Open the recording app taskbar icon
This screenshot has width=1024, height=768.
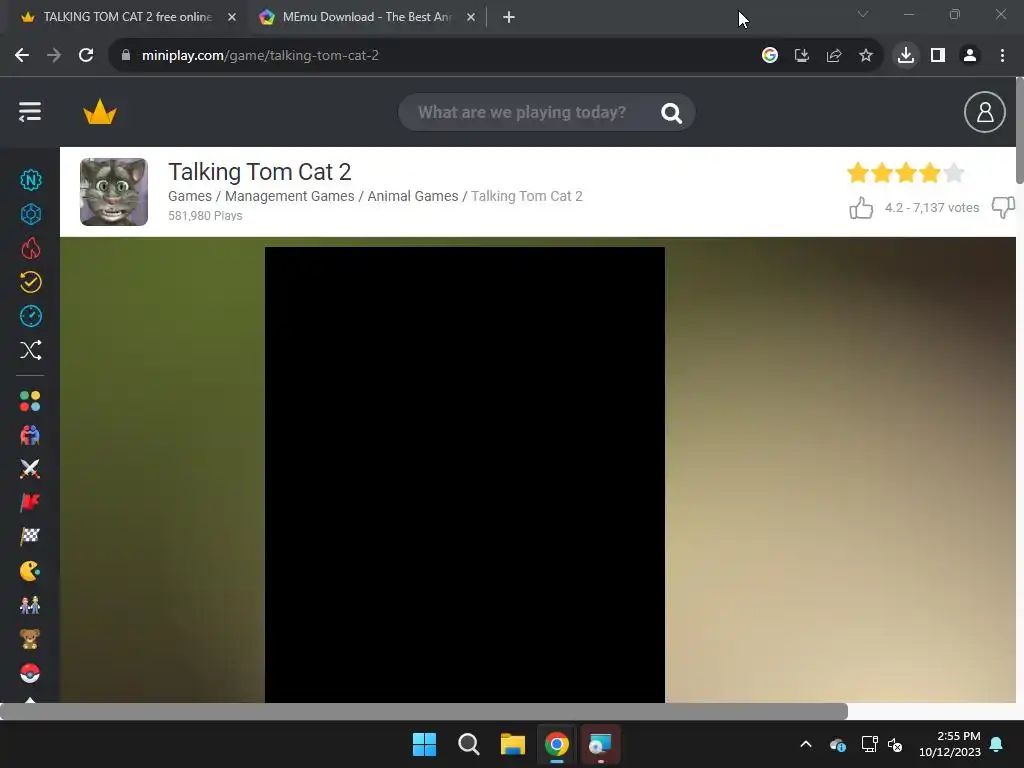coord(600,744)
